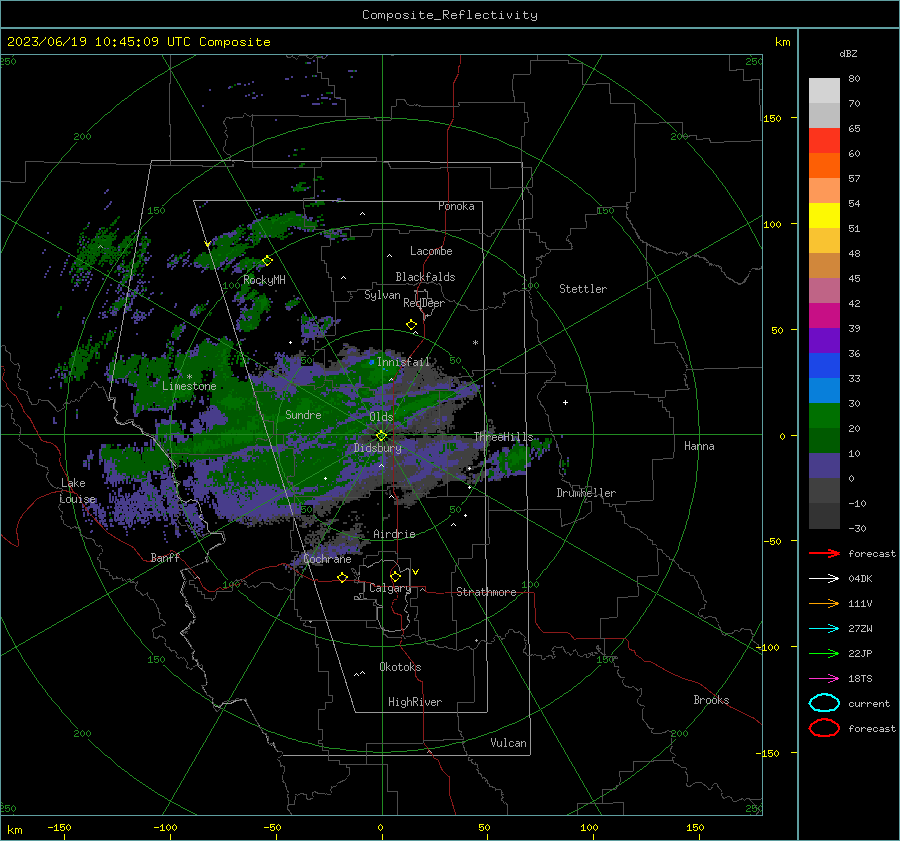The width and height of the screenshot is (900, 841).
Task: Click the Ponoka city label
Action: point(456,207)
